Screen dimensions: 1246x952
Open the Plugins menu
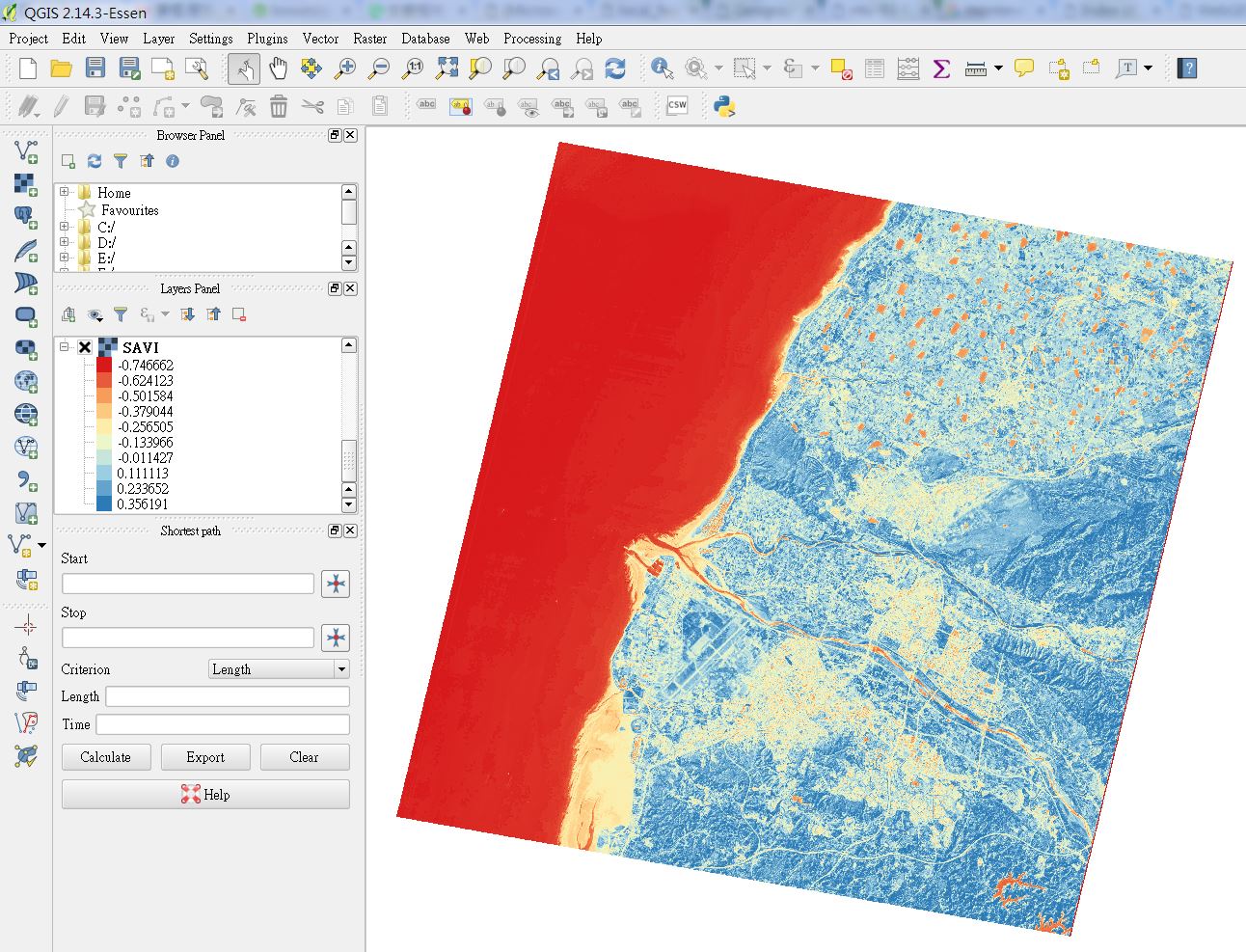pos(267,39)
